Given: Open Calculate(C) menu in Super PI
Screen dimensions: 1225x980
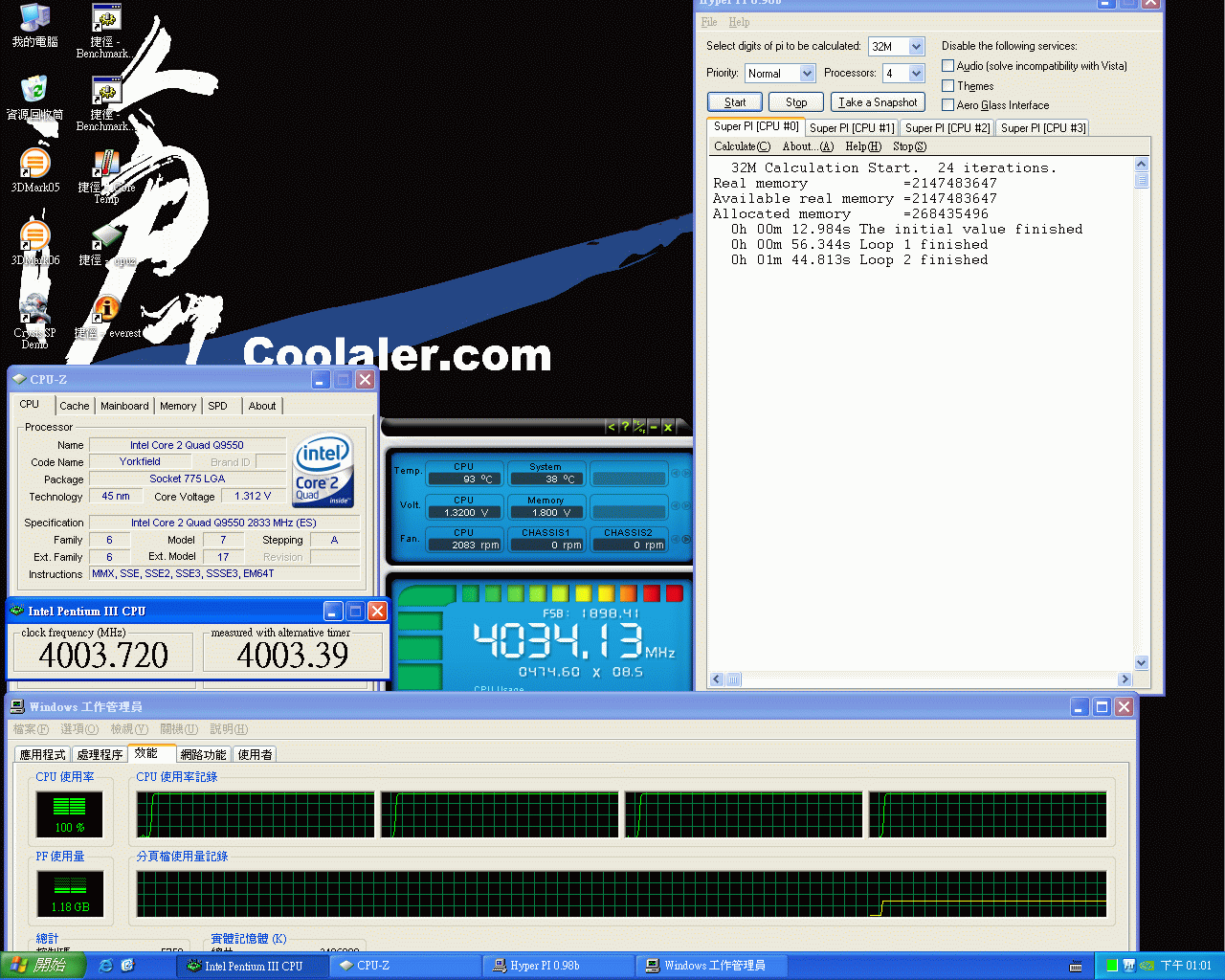Looking at the screenshot, I should (x=742, y=146).
